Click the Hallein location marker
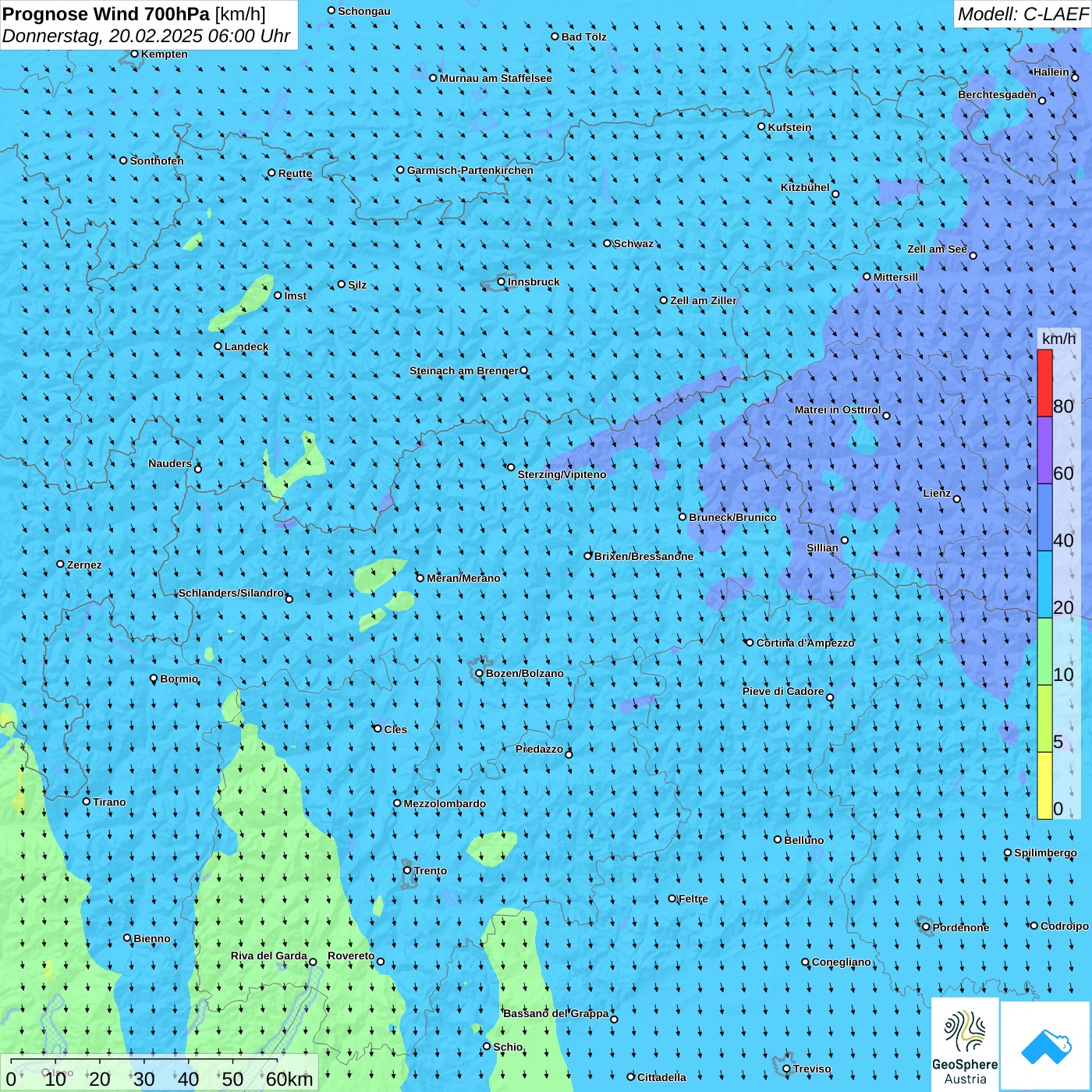Screen dimensions: 1092x1092 tap(1075, 77)
